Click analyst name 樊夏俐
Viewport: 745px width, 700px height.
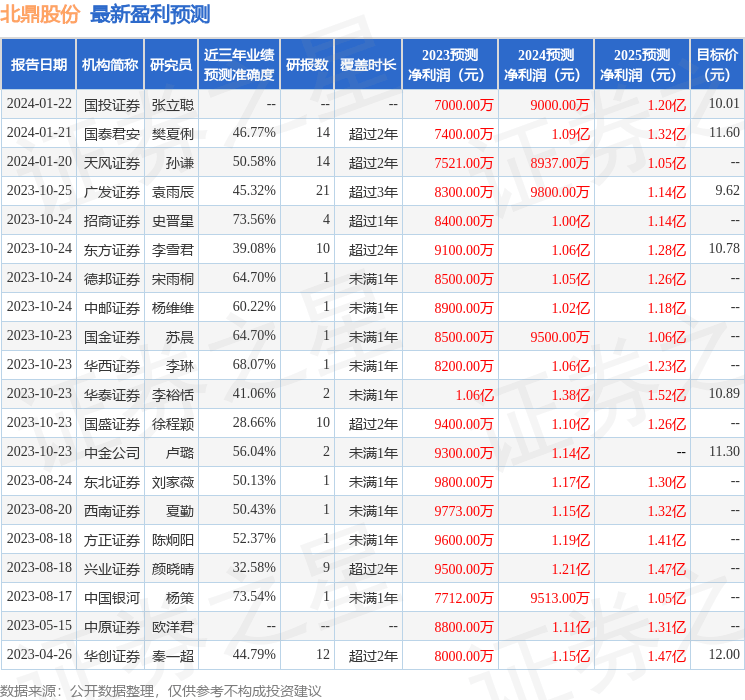click(x=172, y=134)
